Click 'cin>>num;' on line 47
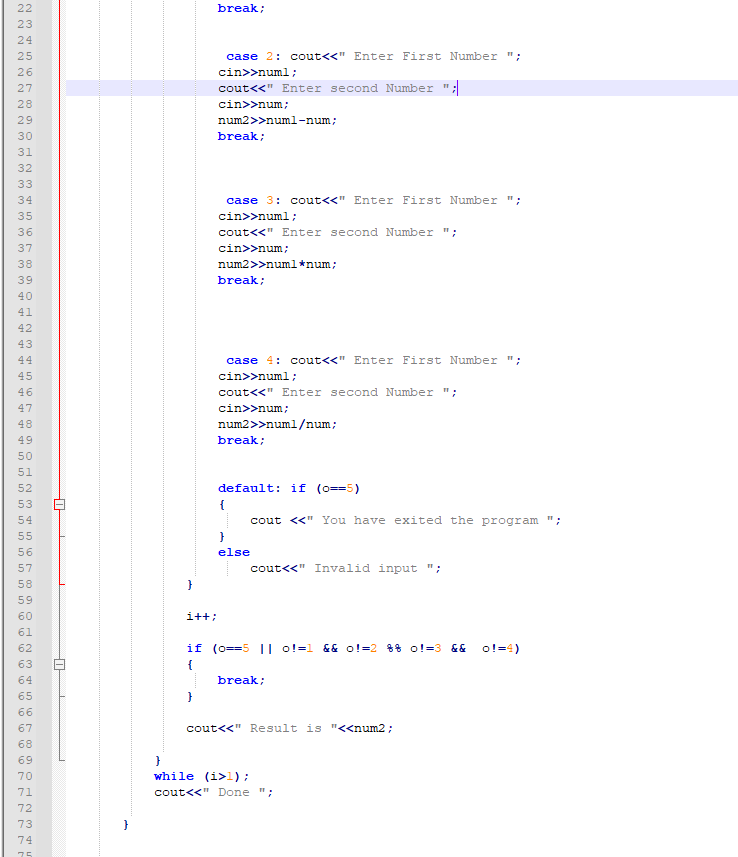Screen dimensions: 738x857 [x=254, y=409]
